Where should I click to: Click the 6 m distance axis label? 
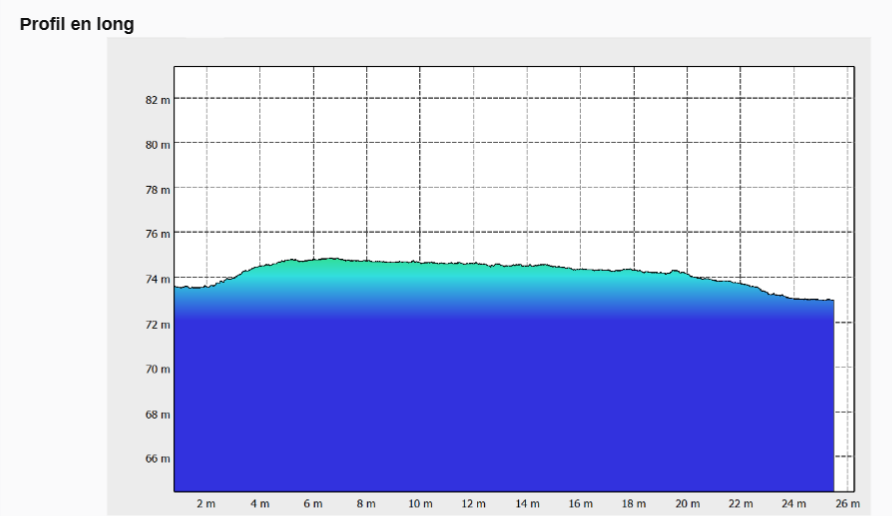tap(313, 504)
